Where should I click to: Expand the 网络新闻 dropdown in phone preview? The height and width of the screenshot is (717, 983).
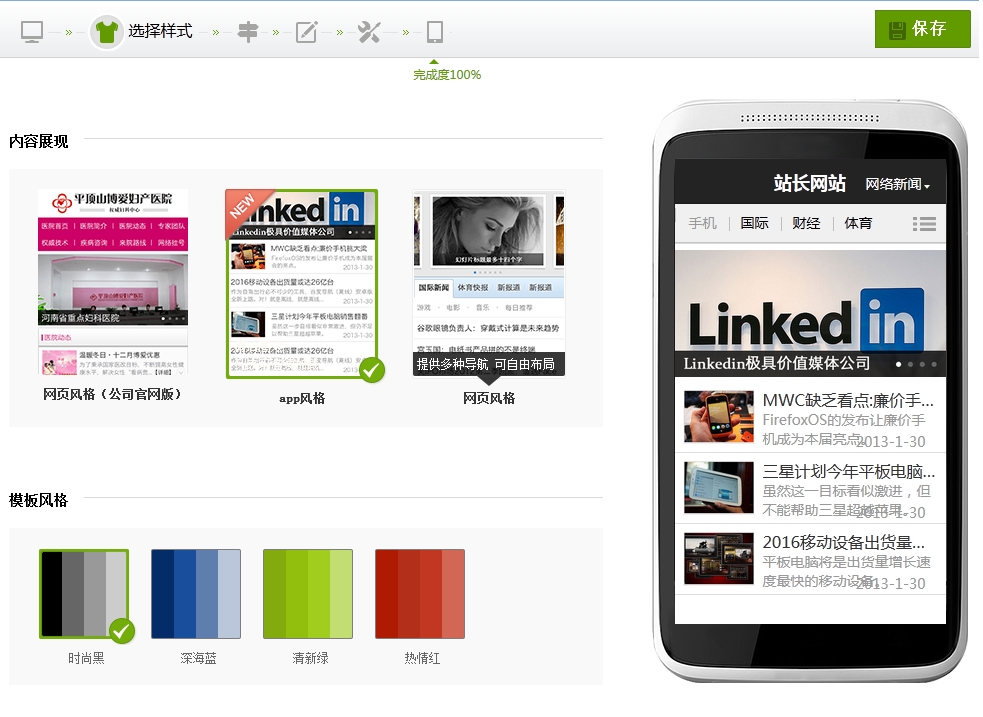click(897, 184)
